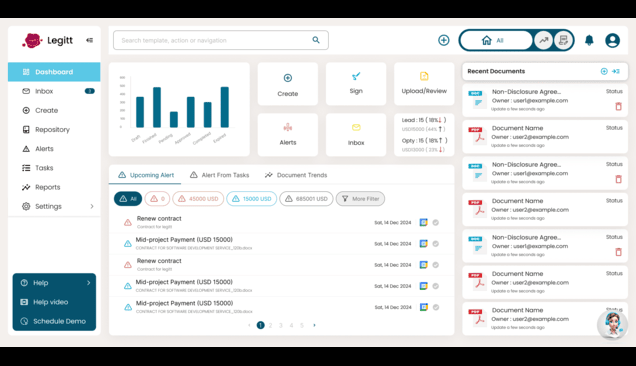The width and height of the screenshot is (636, 366).
Task: Click the inbox unread count badge
Action: [90, 91]
